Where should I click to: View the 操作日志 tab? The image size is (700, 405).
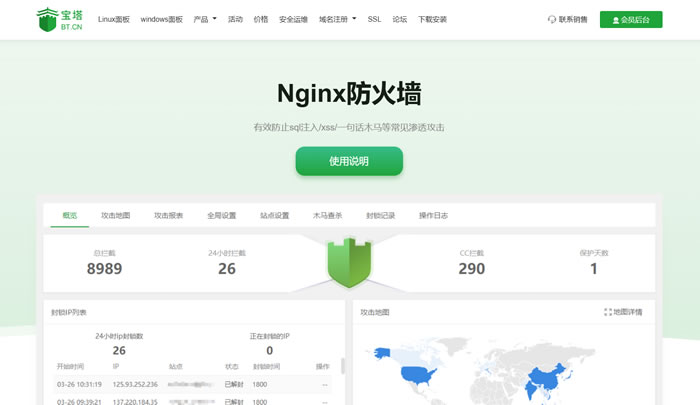tap(433, 215)
